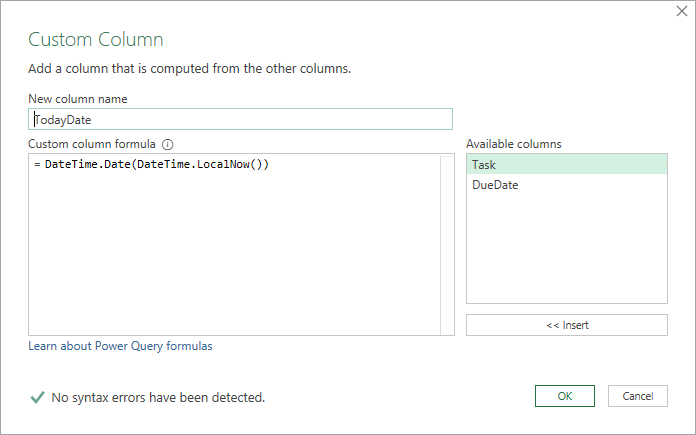Click the formula editor vertical scrollbar

coord(447,245)
